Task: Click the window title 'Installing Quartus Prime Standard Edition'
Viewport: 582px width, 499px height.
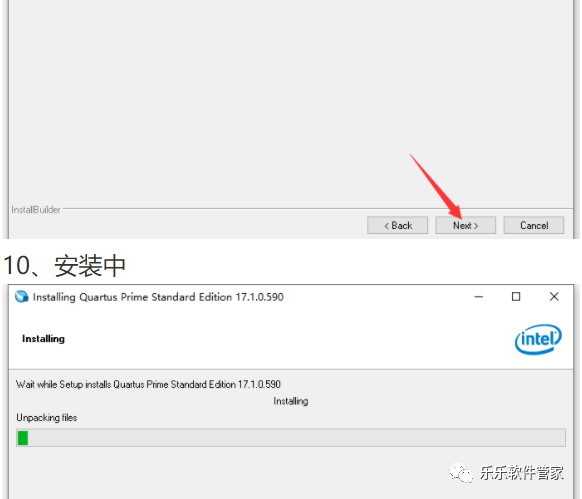Action: click(x=158, y=297)
